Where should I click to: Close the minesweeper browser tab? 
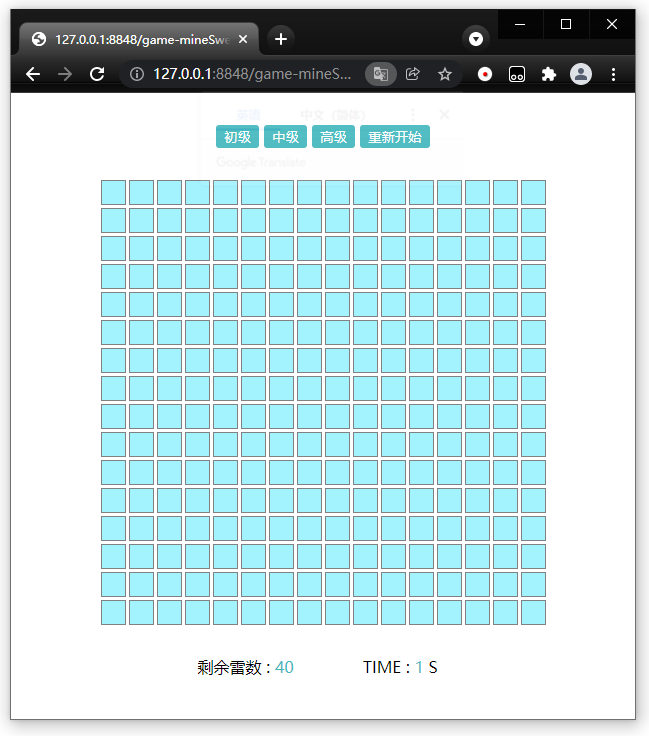click(244, 39)
